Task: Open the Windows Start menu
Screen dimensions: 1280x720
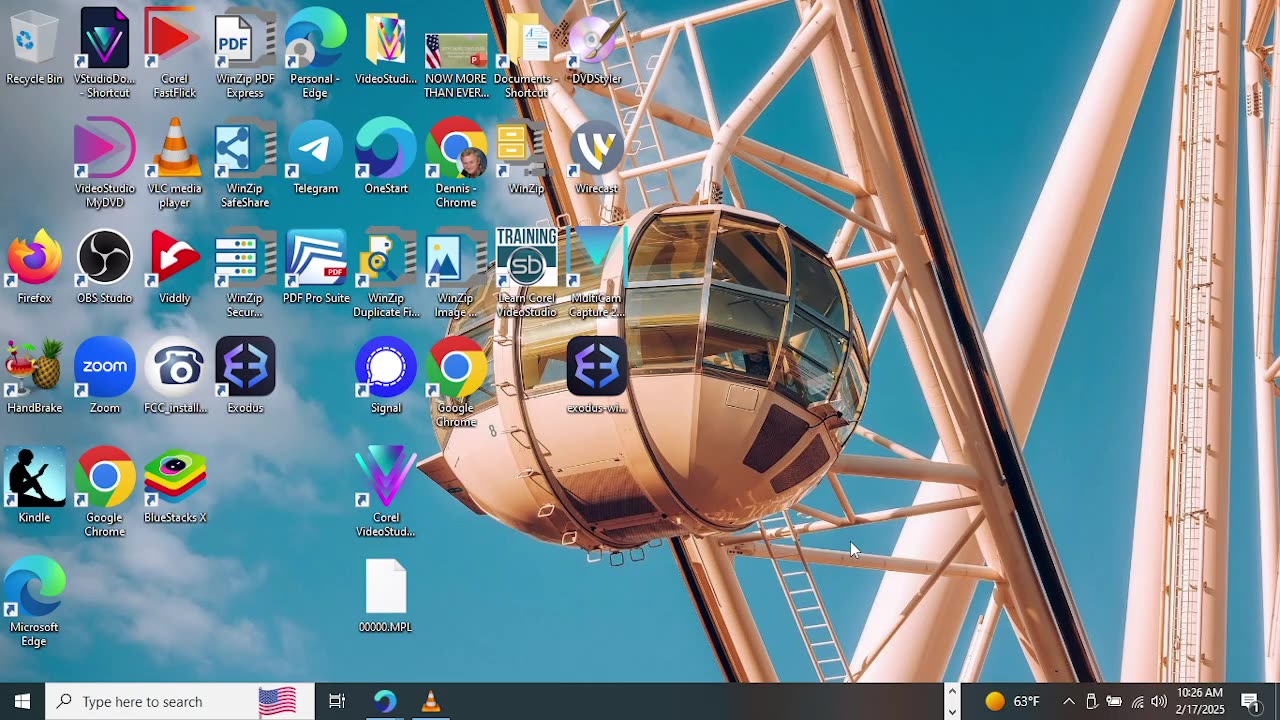Action: (23, 701)
